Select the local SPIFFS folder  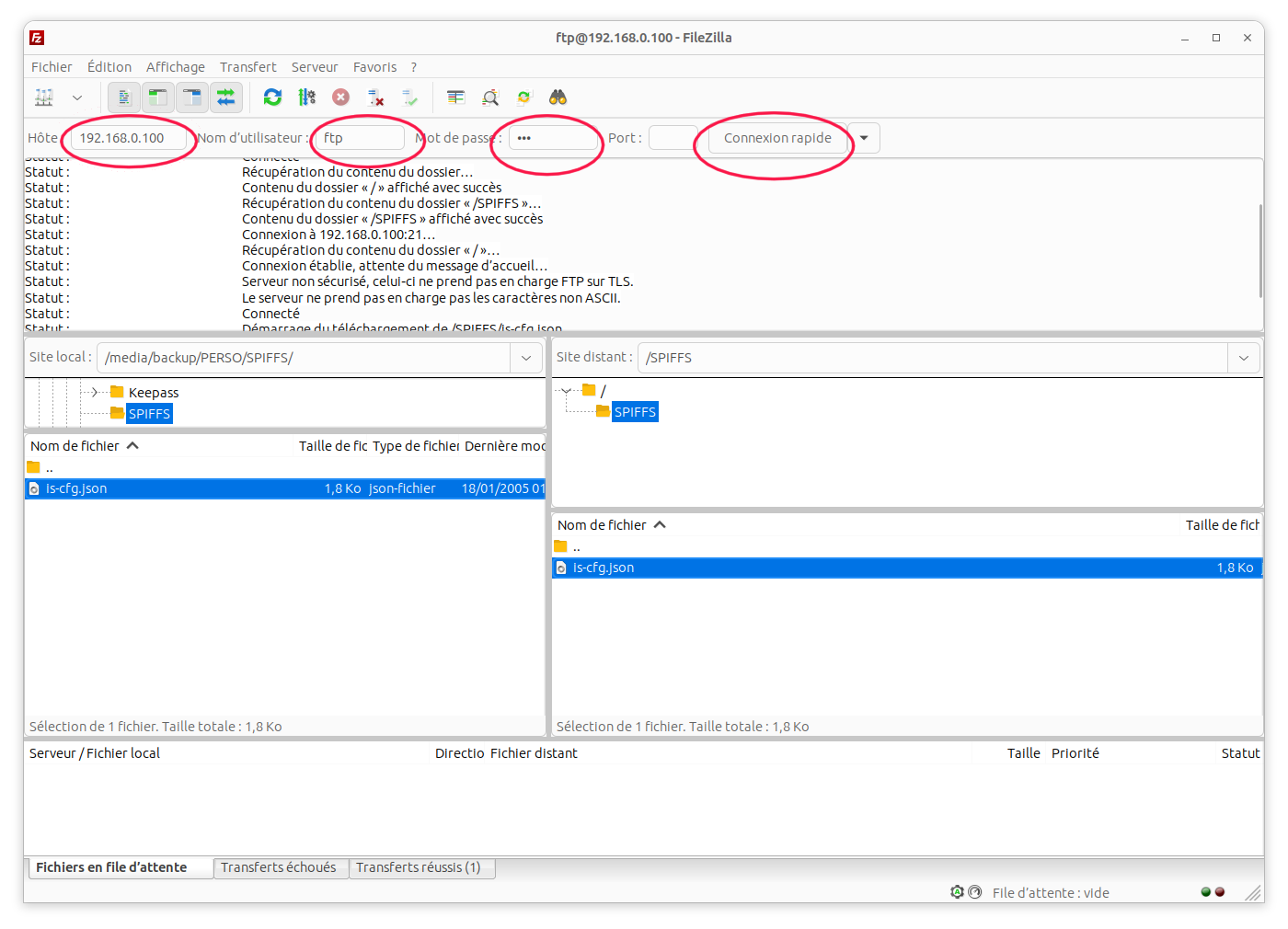[x=149, y=414]
